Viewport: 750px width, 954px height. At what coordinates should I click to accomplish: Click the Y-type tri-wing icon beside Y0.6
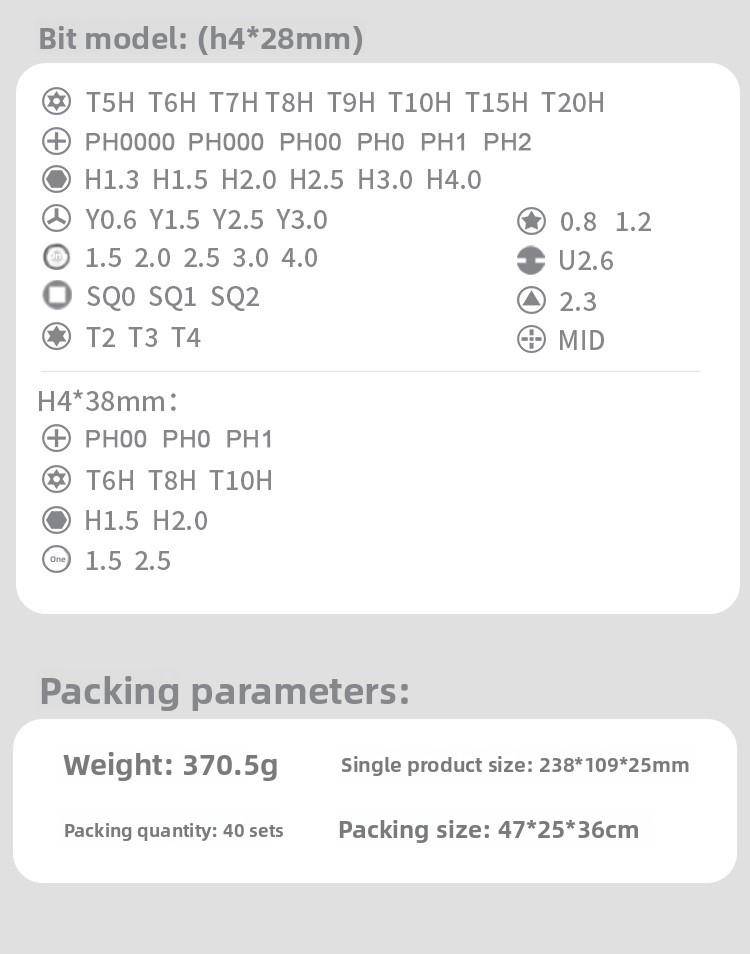57,218
